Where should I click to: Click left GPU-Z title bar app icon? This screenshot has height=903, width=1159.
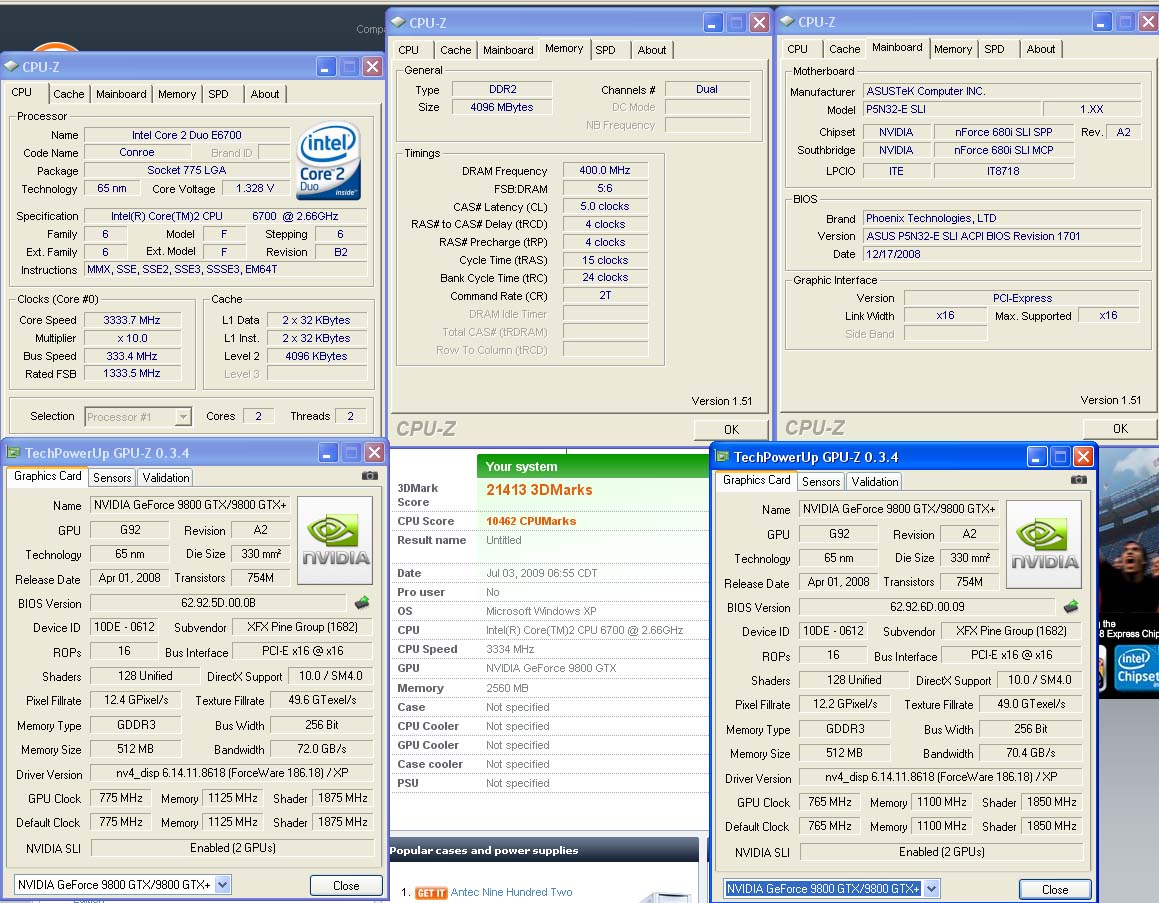(x=13, y=452)
